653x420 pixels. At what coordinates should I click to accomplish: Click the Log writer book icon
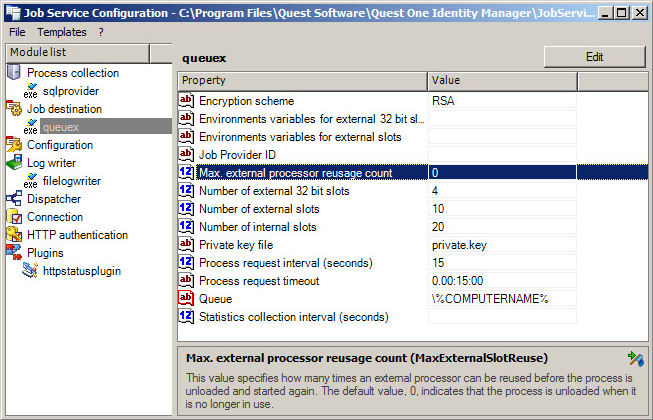coord(14,162)
